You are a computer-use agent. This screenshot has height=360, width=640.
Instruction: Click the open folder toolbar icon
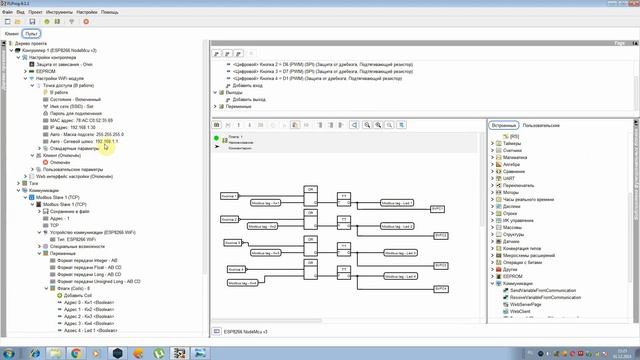coord(18,22)
